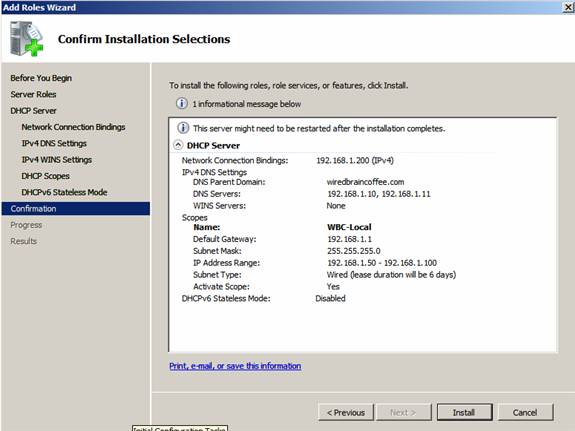Open the IPv4 DNS Settings page

(x=54, y=143)
